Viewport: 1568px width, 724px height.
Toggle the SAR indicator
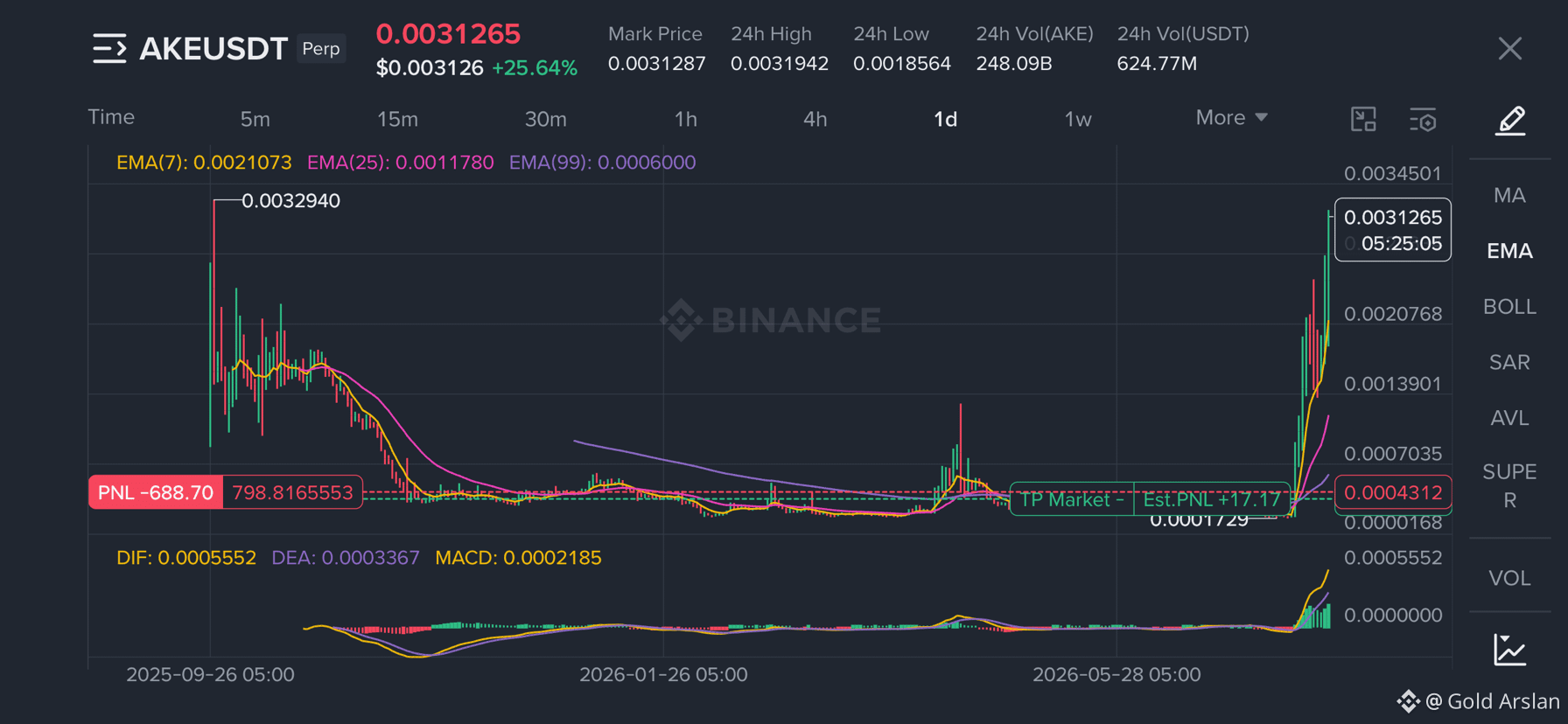(1510, 362)
